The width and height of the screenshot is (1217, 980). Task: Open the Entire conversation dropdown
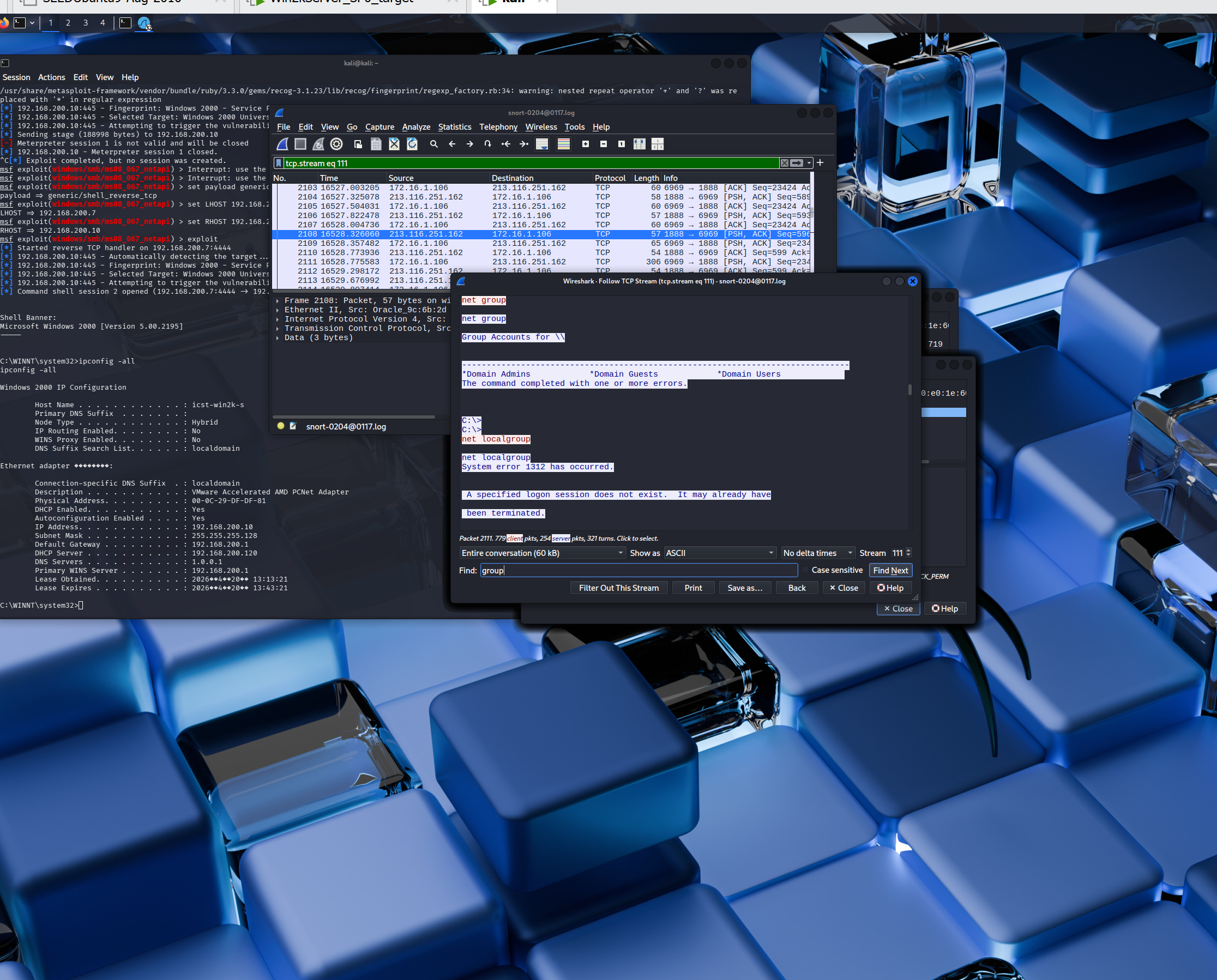[x=542, y=553]
